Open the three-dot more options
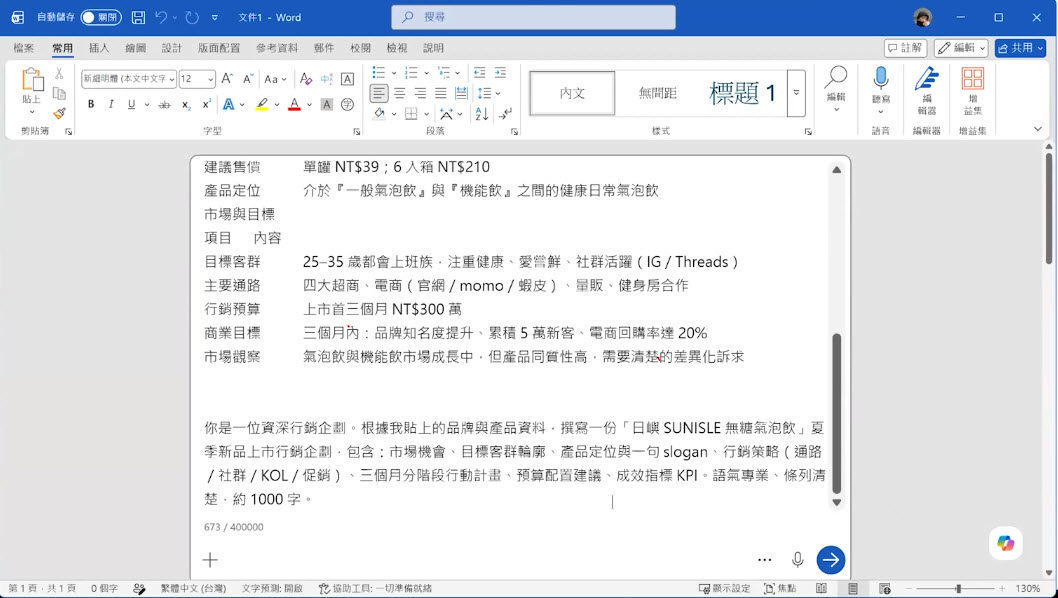 coord(764,560)
